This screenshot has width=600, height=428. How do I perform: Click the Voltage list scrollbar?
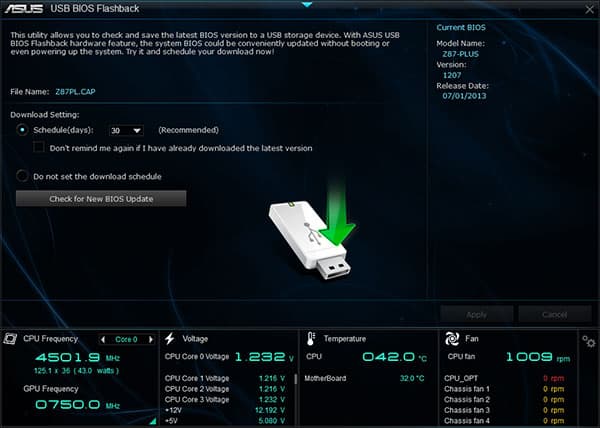[295, 379]
